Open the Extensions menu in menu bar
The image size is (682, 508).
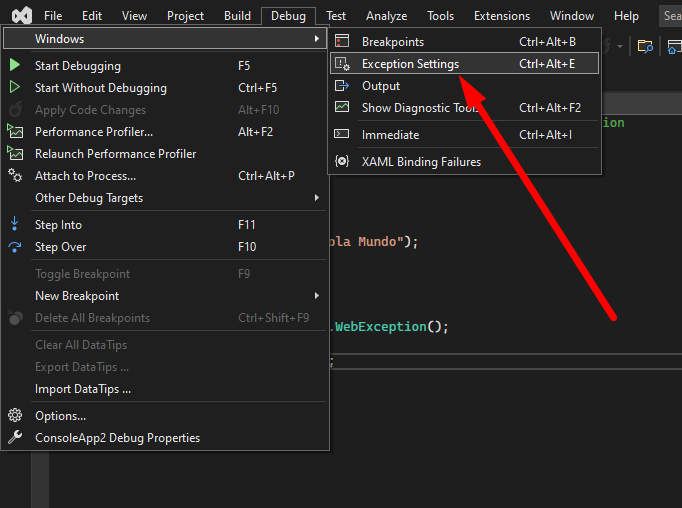[502, 16]
